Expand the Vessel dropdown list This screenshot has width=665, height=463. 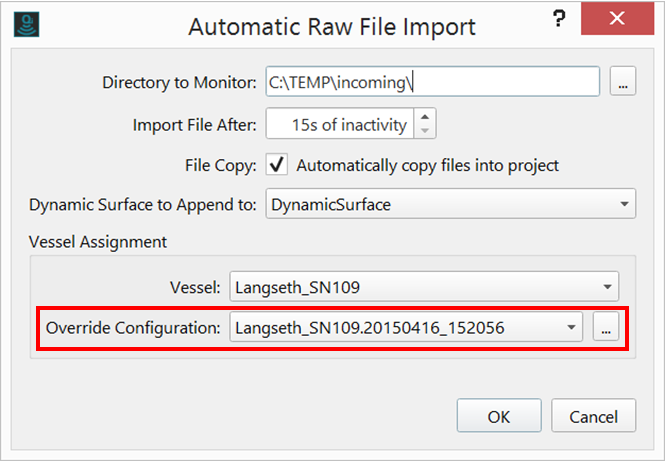608,287
